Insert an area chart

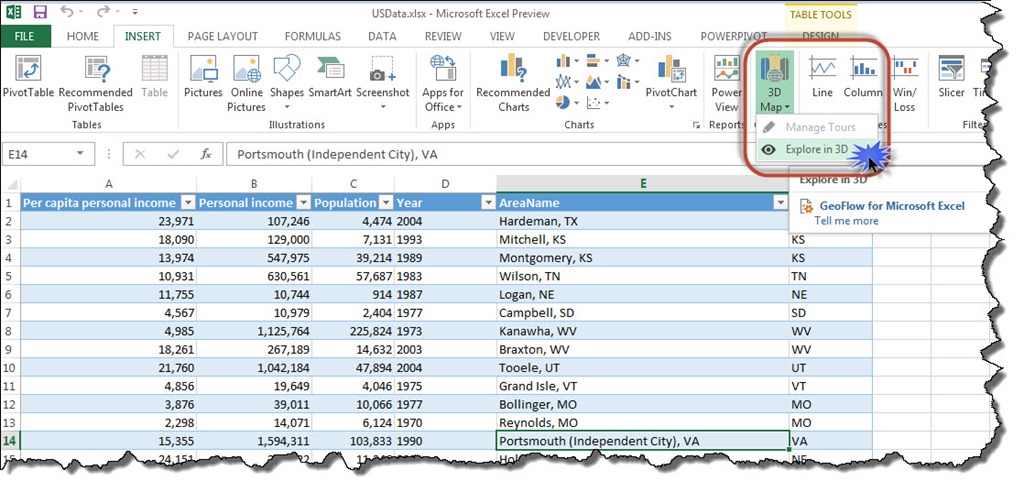(x=597, y=82)
